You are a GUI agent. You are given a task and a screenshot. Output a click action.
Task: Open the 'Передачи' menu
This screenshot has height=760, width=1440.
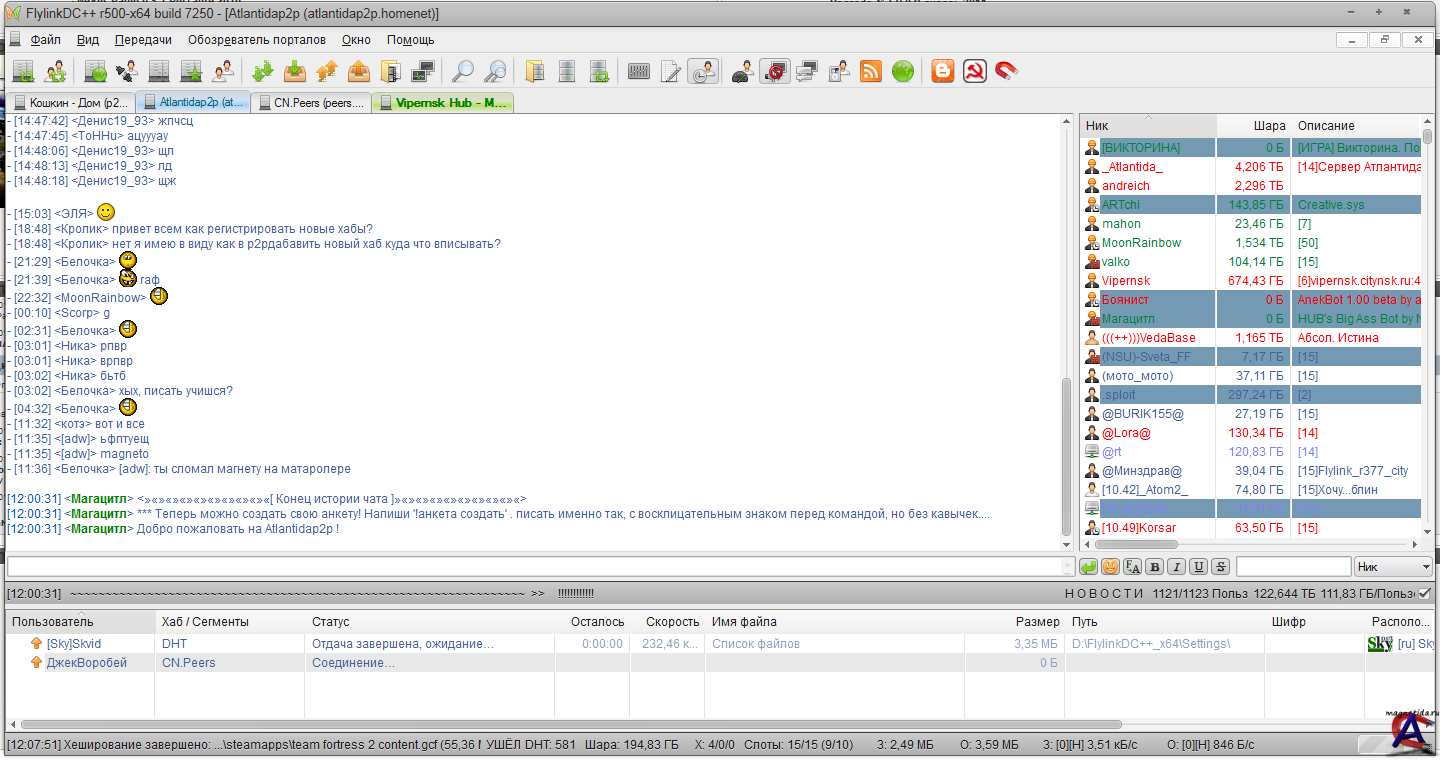[143, 40]
